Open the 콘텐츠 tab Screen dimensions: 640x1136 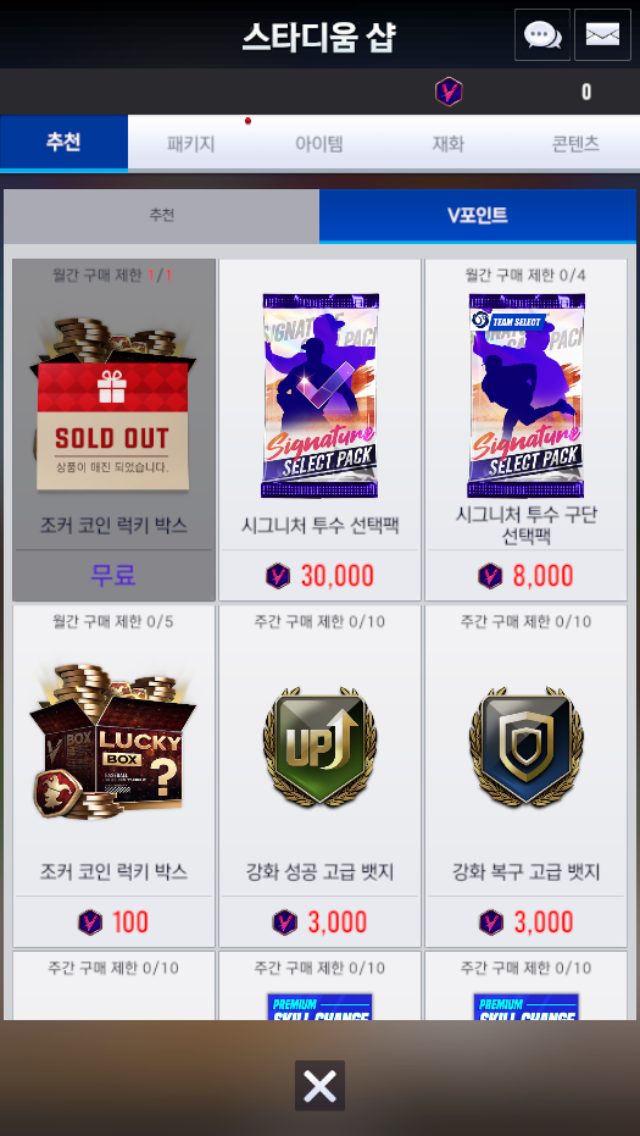[575, 143]
